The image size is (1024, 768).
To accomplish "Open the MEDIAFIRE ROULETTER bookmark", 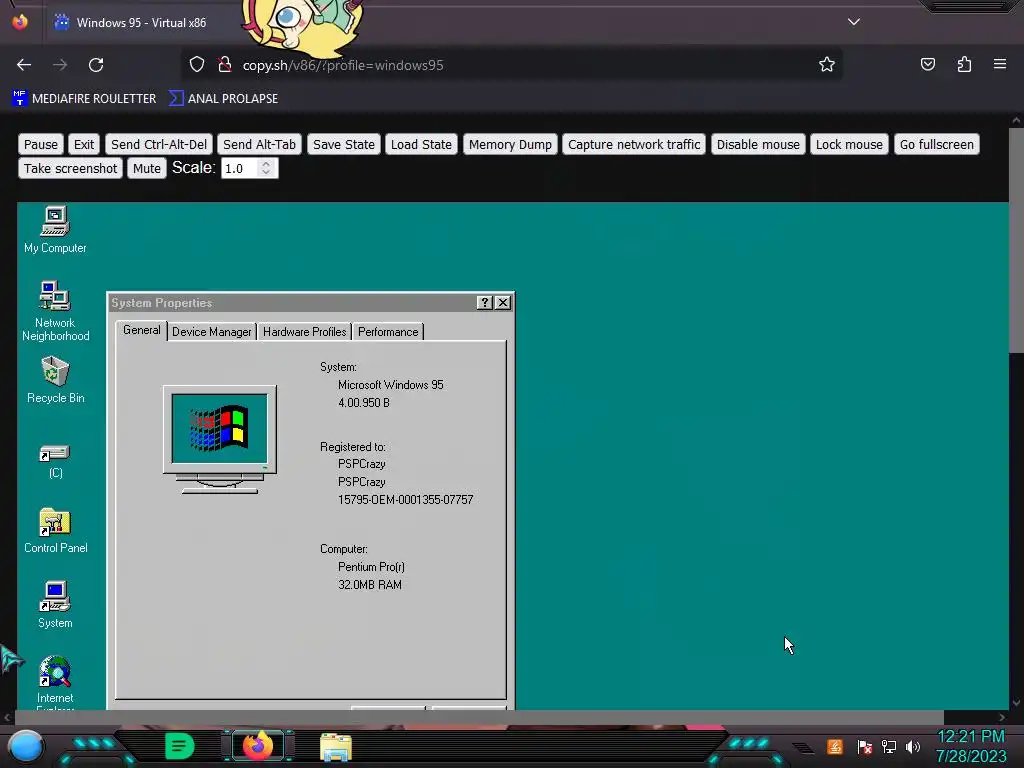I will [x=84, y=99].
